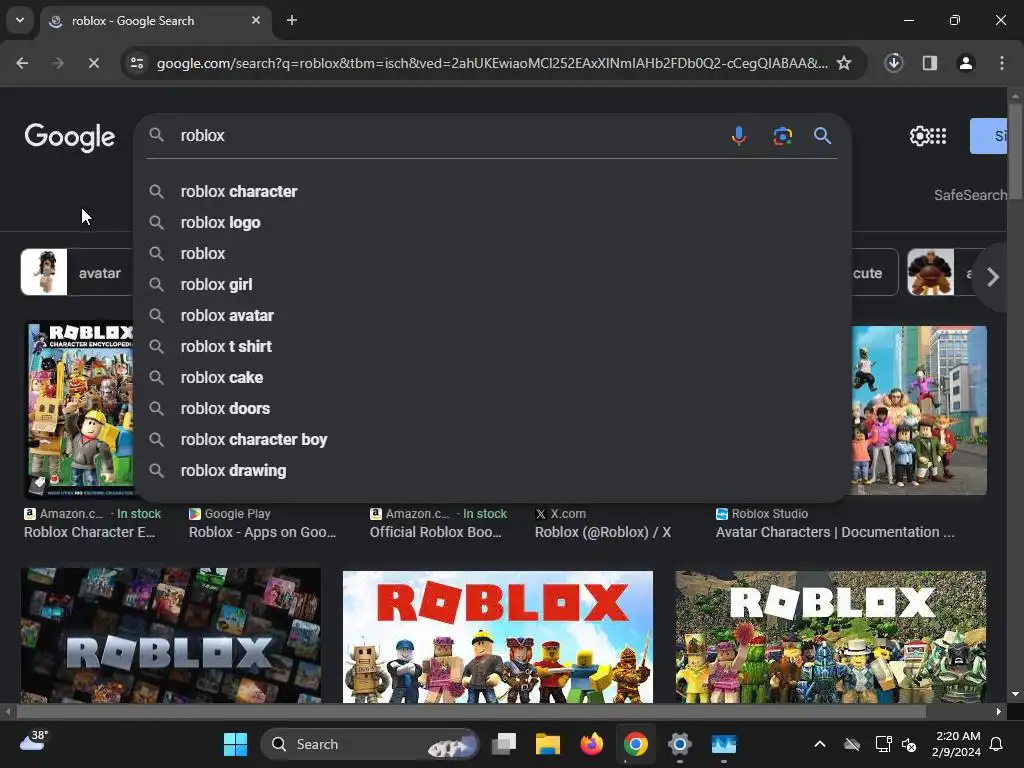Image resolution: width=1024 pixels, height=768 pixels.
Task: Select suggestion roblox t shirt
Action: 492,347
